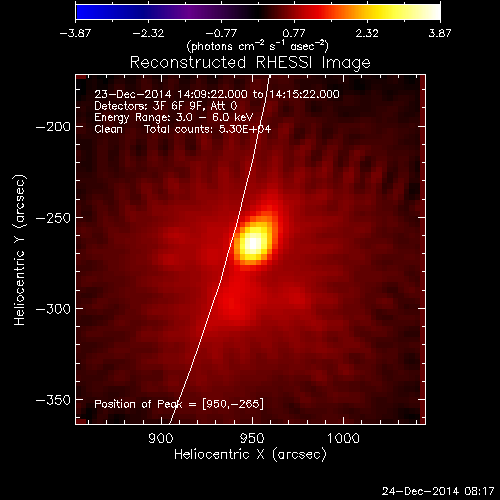The height and width of the screenshot is (500, 500).
Task: Click the 'Detectors: 3F 6F 9F, Att 0' line
Action: point(166,106)
